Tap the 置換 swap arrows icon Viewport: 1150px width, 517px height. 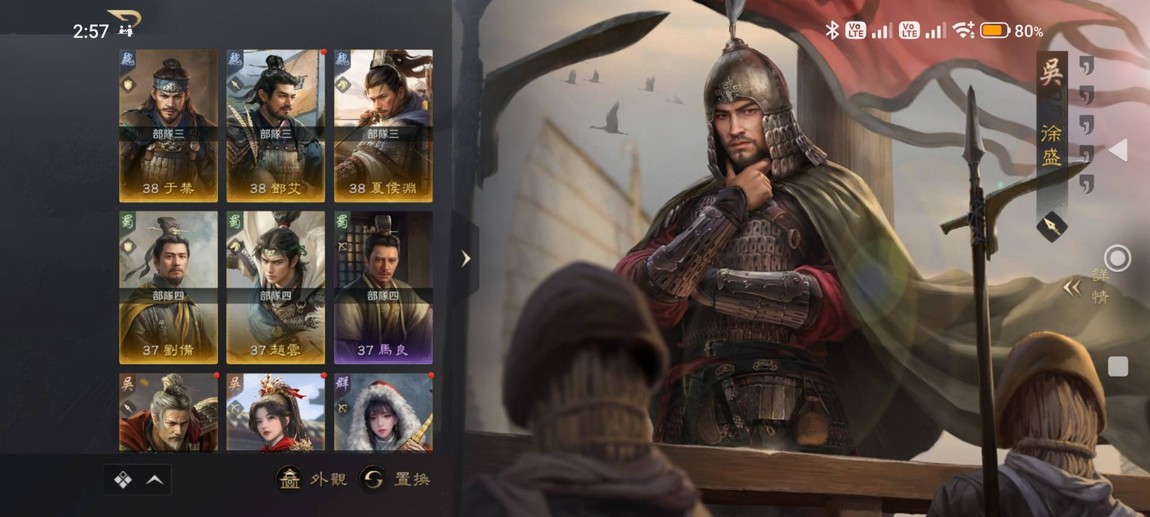[373, 480]
